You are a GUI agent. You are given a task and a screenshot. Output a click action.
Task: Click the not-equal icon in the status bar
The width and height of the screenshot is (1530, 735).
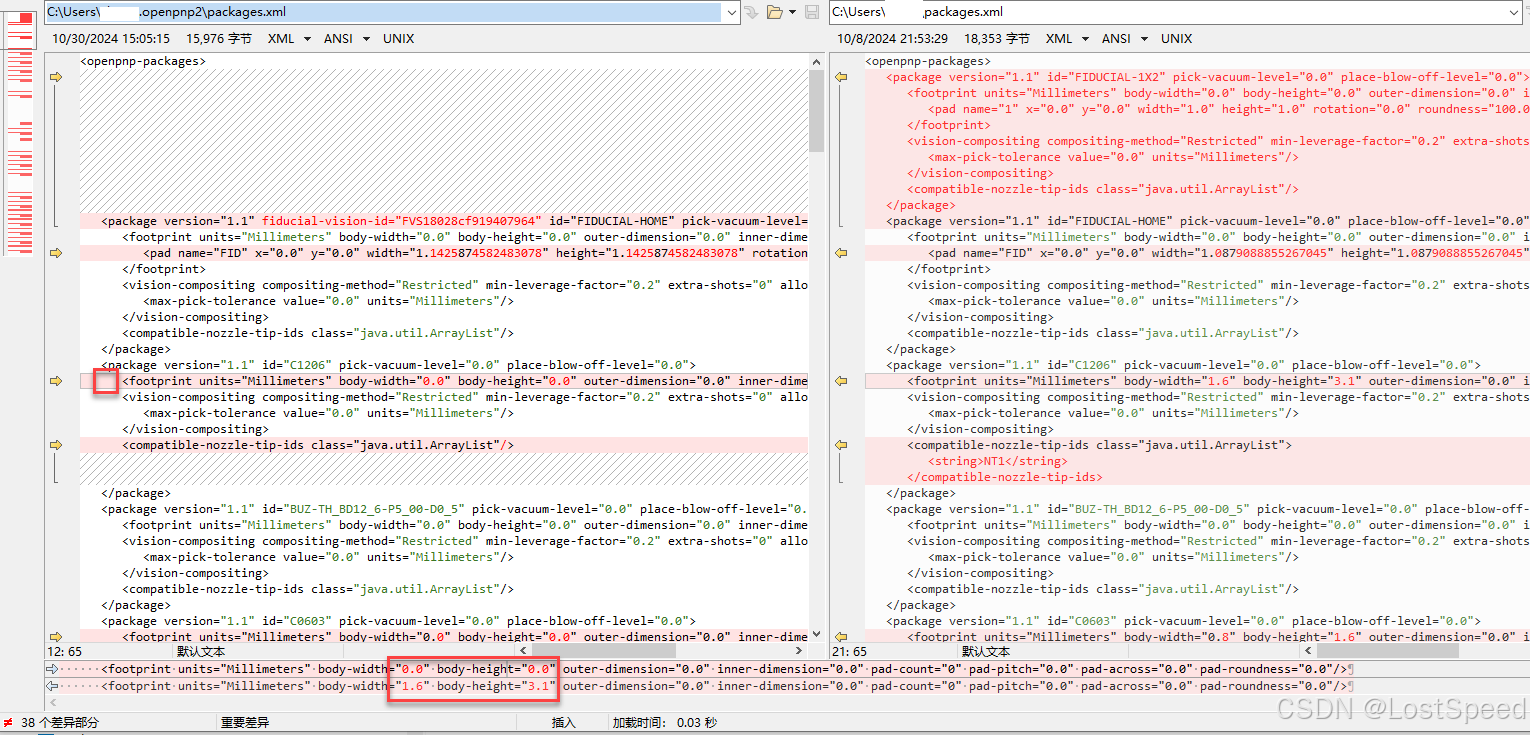(x=9, y=722)
